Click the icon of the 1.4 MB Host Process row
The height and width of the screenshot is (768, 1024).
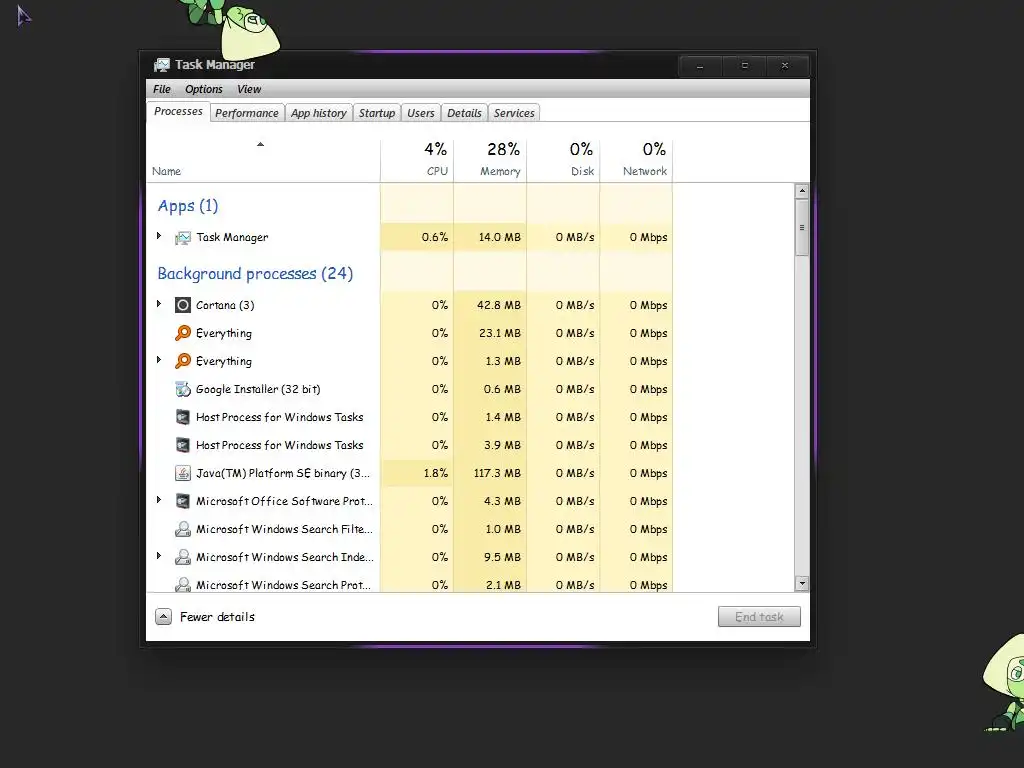coord(183,417)
